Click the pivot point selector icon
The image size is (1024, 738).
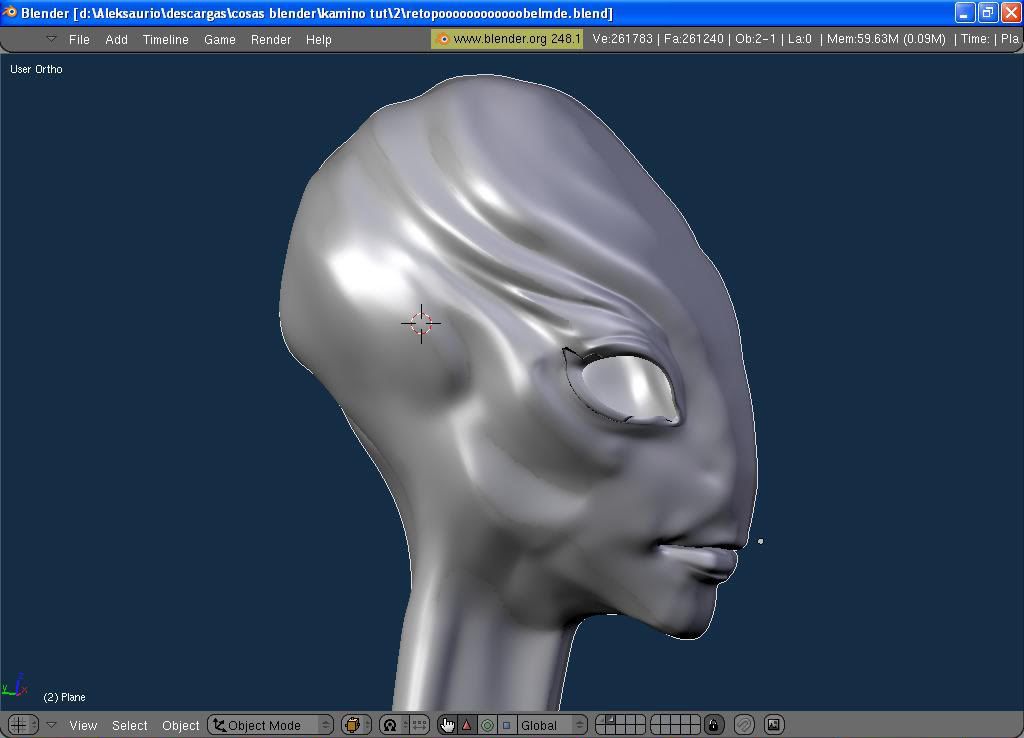click(x=390, y=725)
